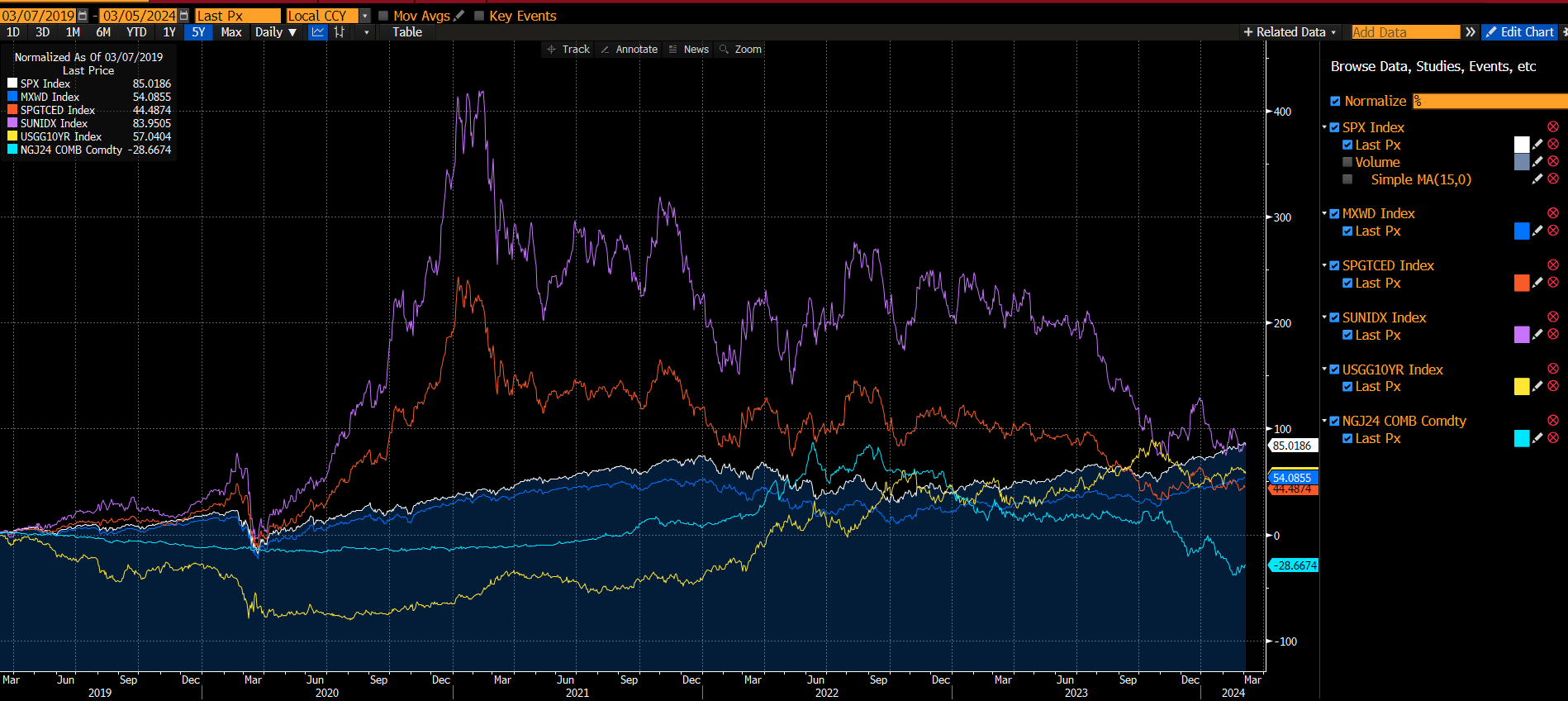Select the line chart type icon
Image resolution: width=1568 pixels, height=701 pixels.
[x=317, y=32]
